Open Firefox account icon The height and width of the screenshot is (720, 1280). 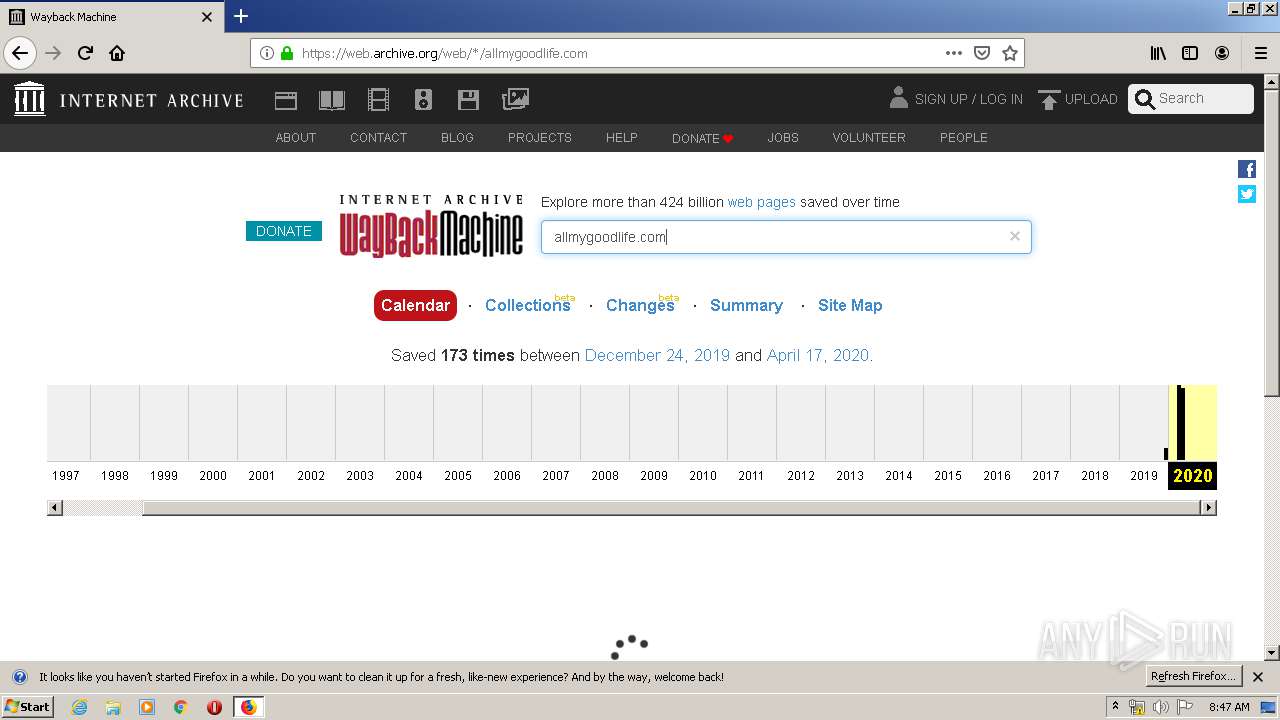click(1222, 53)
